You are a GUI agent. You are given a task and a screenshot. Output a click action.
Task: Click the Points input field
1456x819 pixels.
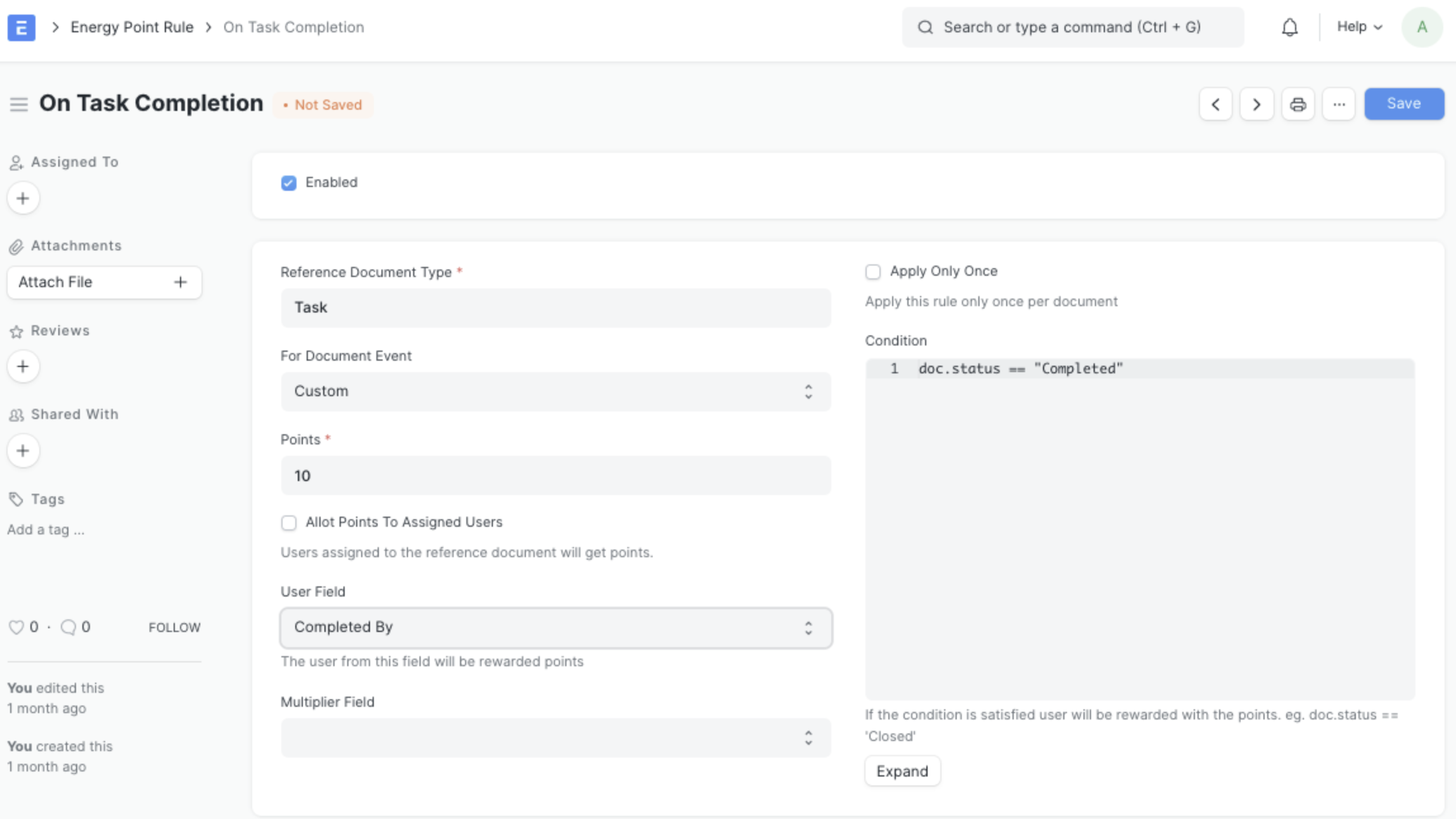[556, 475]
